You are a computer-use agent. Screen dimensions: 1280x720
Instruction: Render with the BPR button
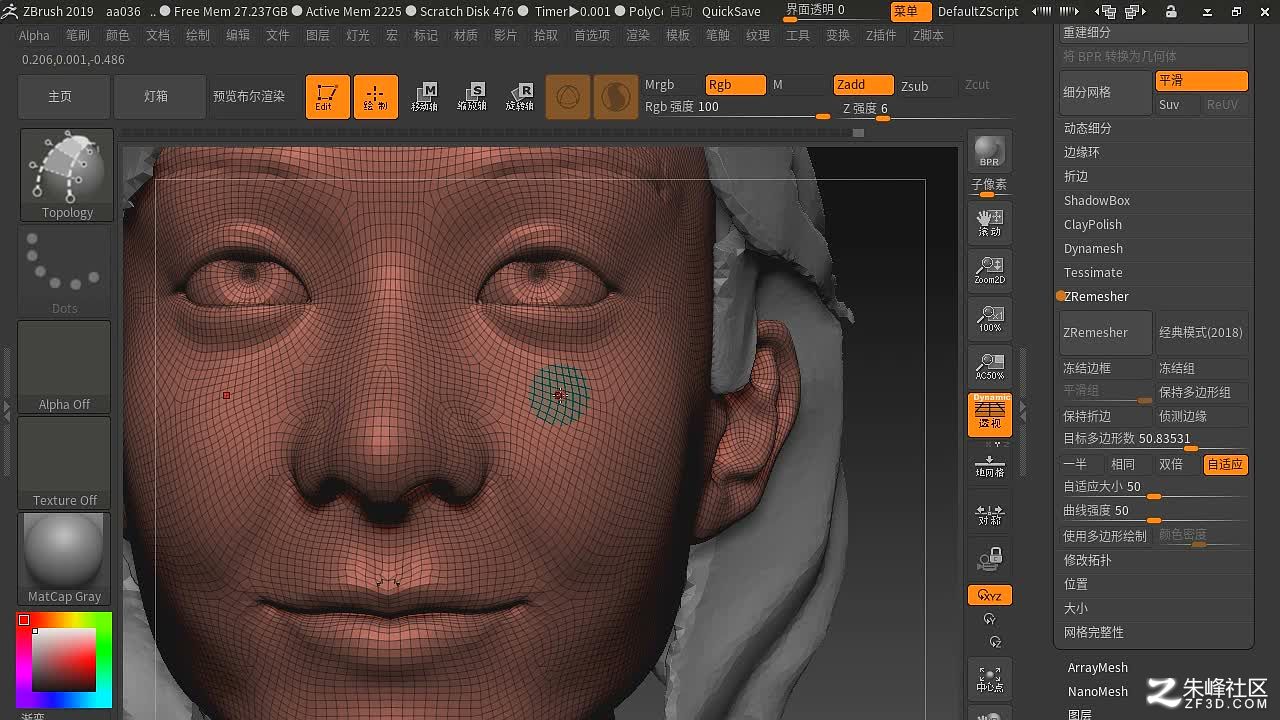pos(989,150)
